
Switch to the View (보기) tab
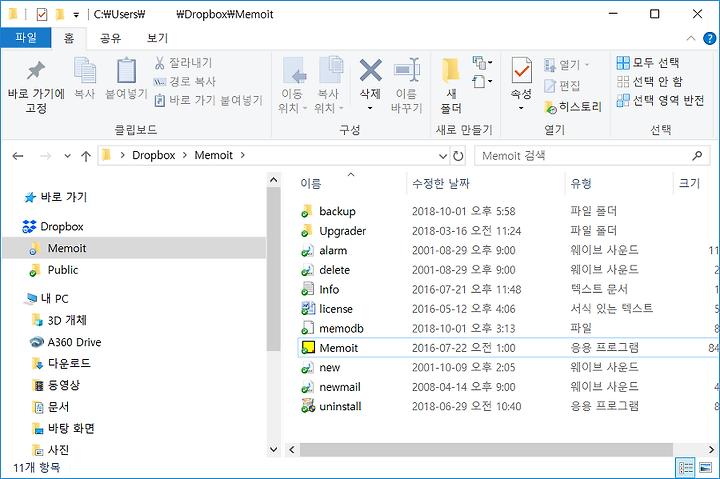pos(157,38)
